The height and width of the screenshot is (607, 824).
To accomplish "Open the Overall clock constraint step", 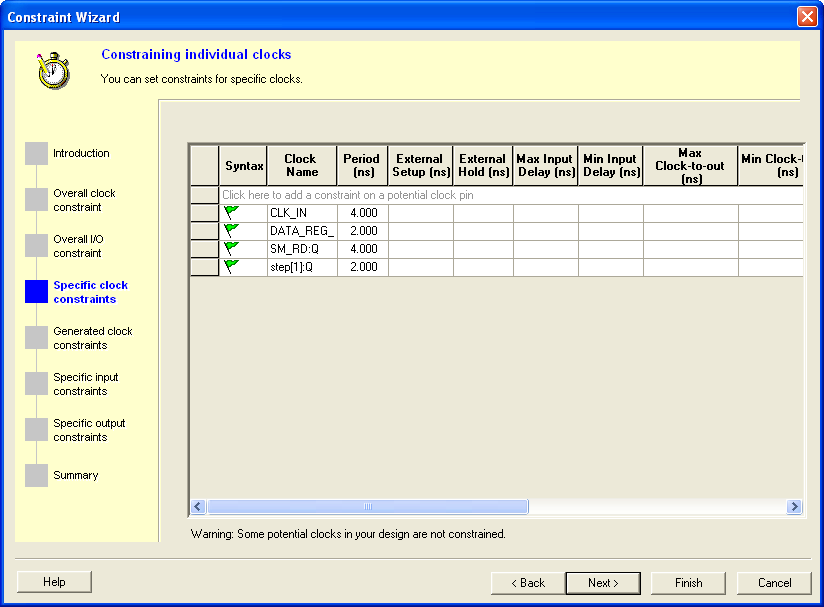I will click(x=70, y=200).
